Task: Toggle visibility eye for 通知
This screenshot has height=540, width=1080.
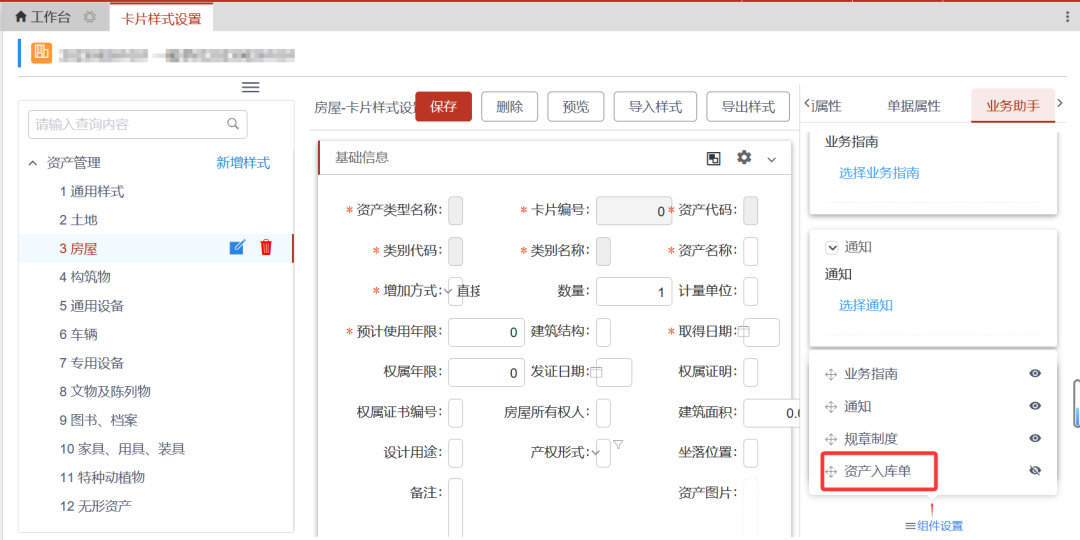Action: point(1035,406)
